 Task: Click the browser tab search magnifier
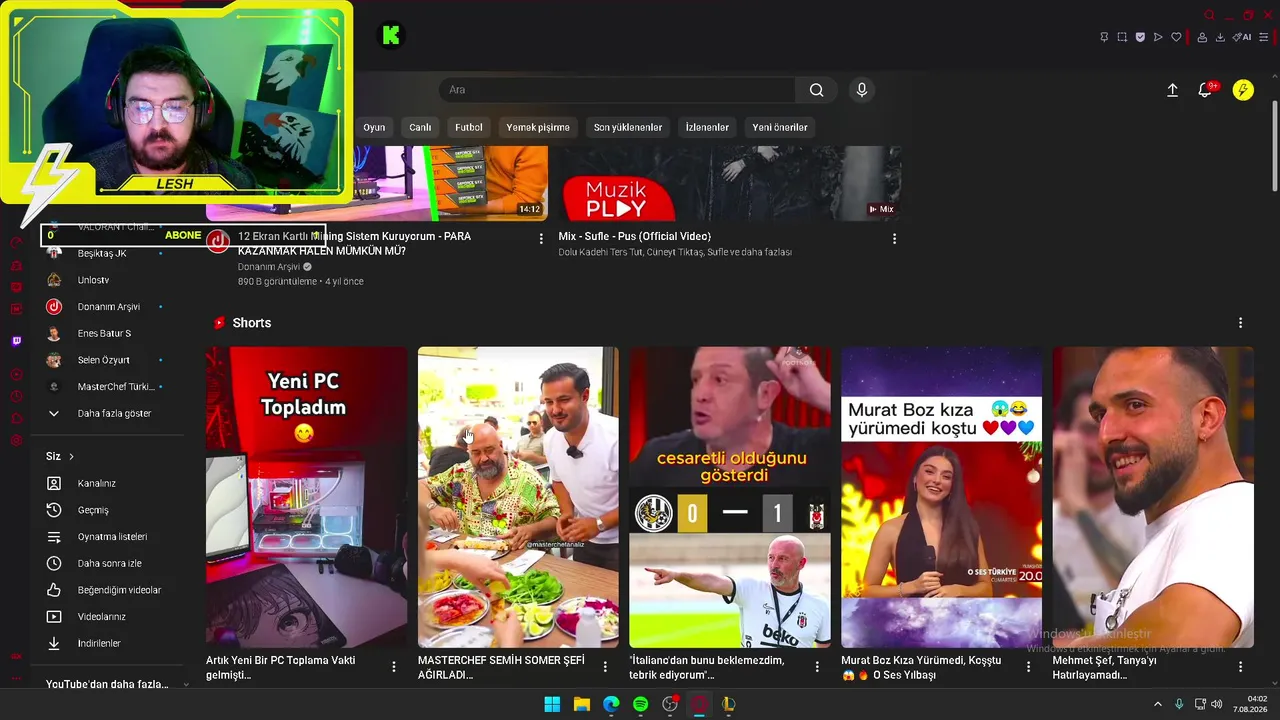tap(1209, 15)
